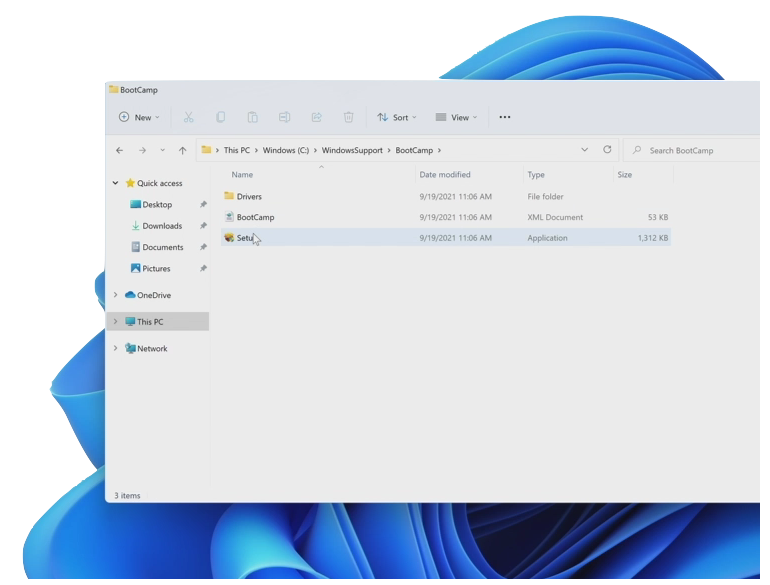Open Documents in Quick access
The width and height of the screenshot is (770, 585).
point(163,247)
